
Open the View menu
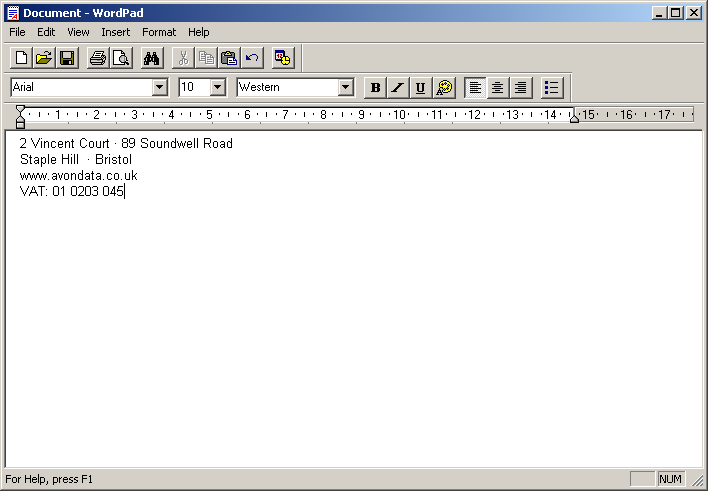tap(78, 32)
